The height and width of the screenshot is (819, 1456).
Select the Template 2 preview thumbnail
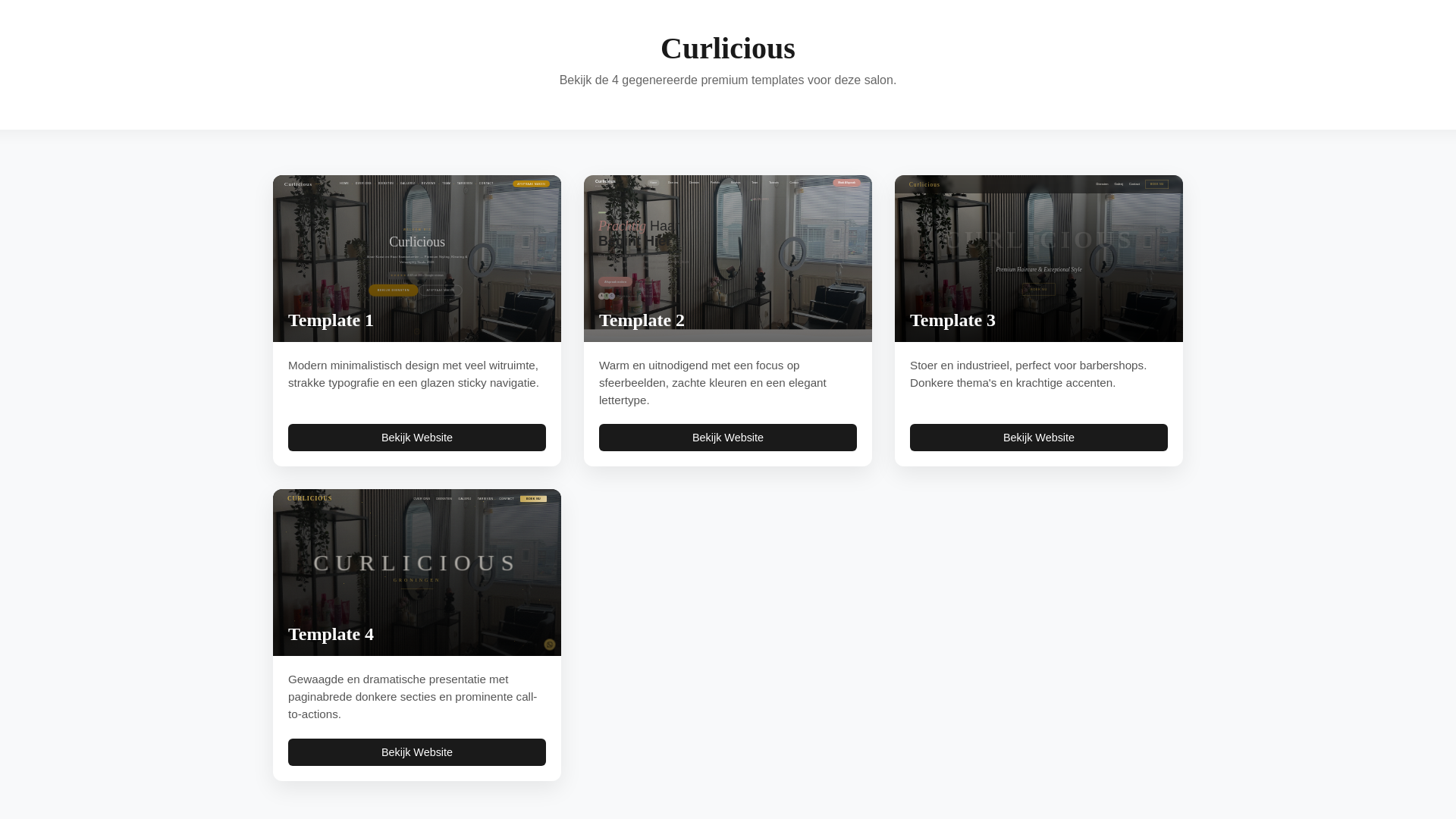tap(728, 259)
